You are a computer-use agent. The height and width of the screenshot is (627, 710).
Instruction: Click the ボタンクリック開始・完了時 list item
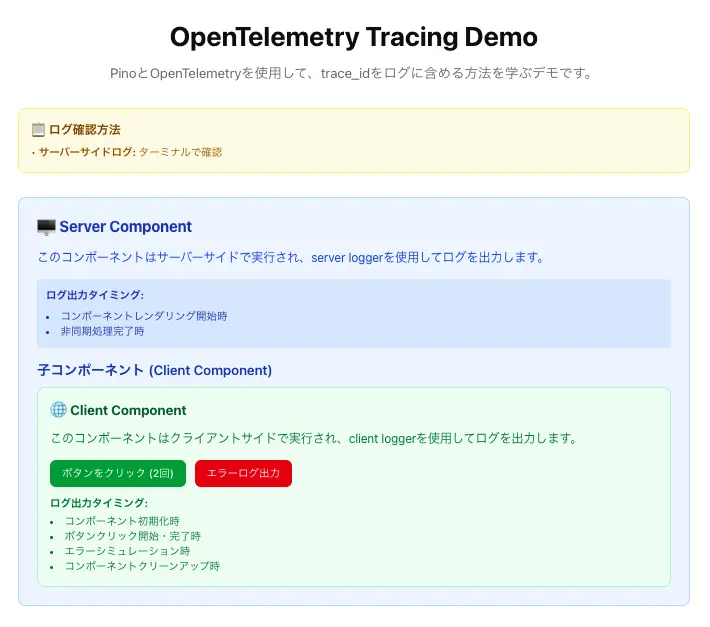(x=133, y=536)
